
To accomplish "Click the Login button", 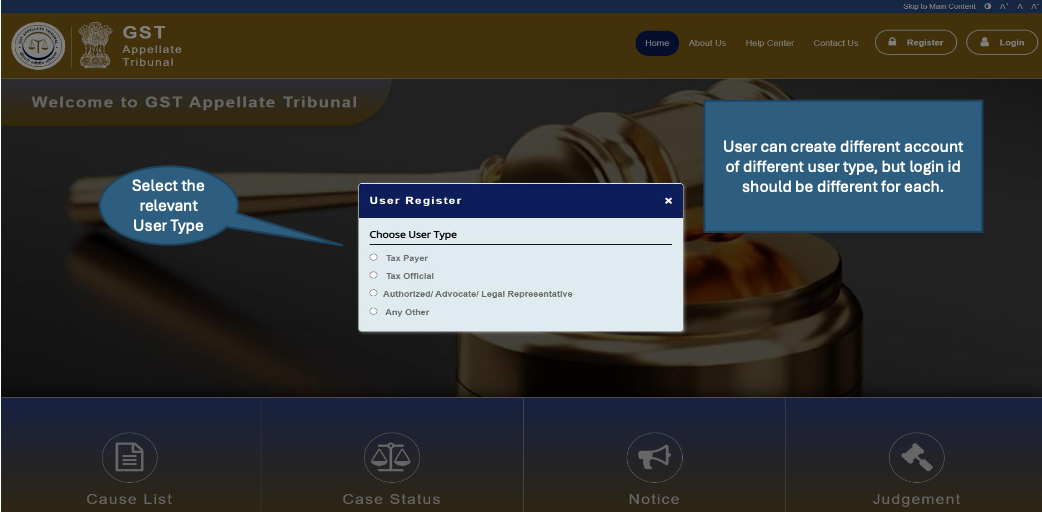I will tap(1001, 43).
